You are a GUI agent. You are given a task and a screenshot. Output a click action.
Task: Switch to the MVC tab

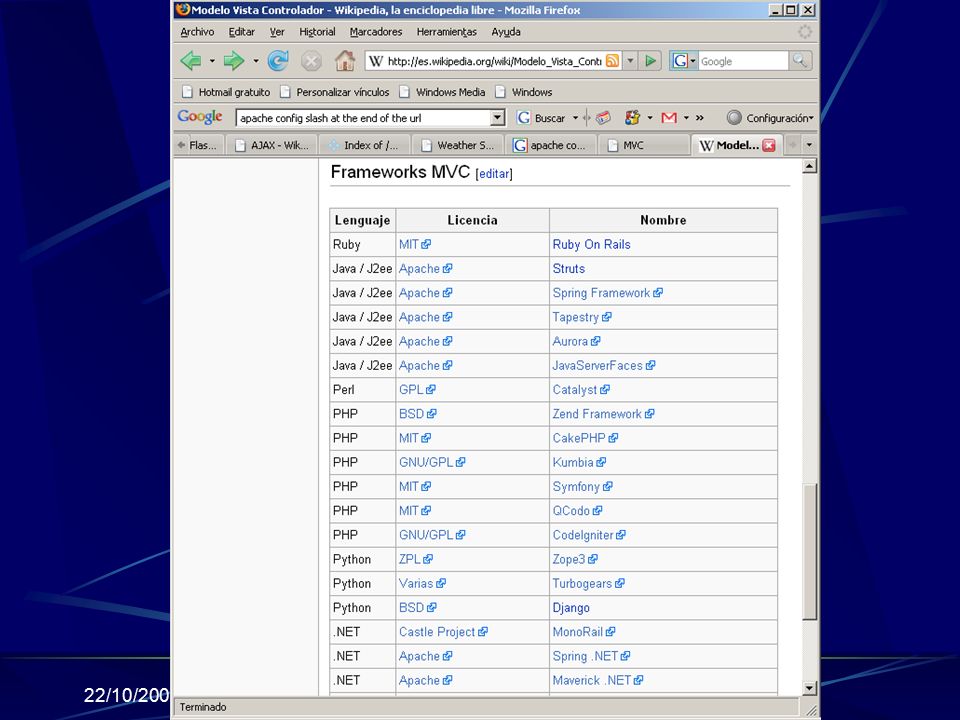coord(643,145)
